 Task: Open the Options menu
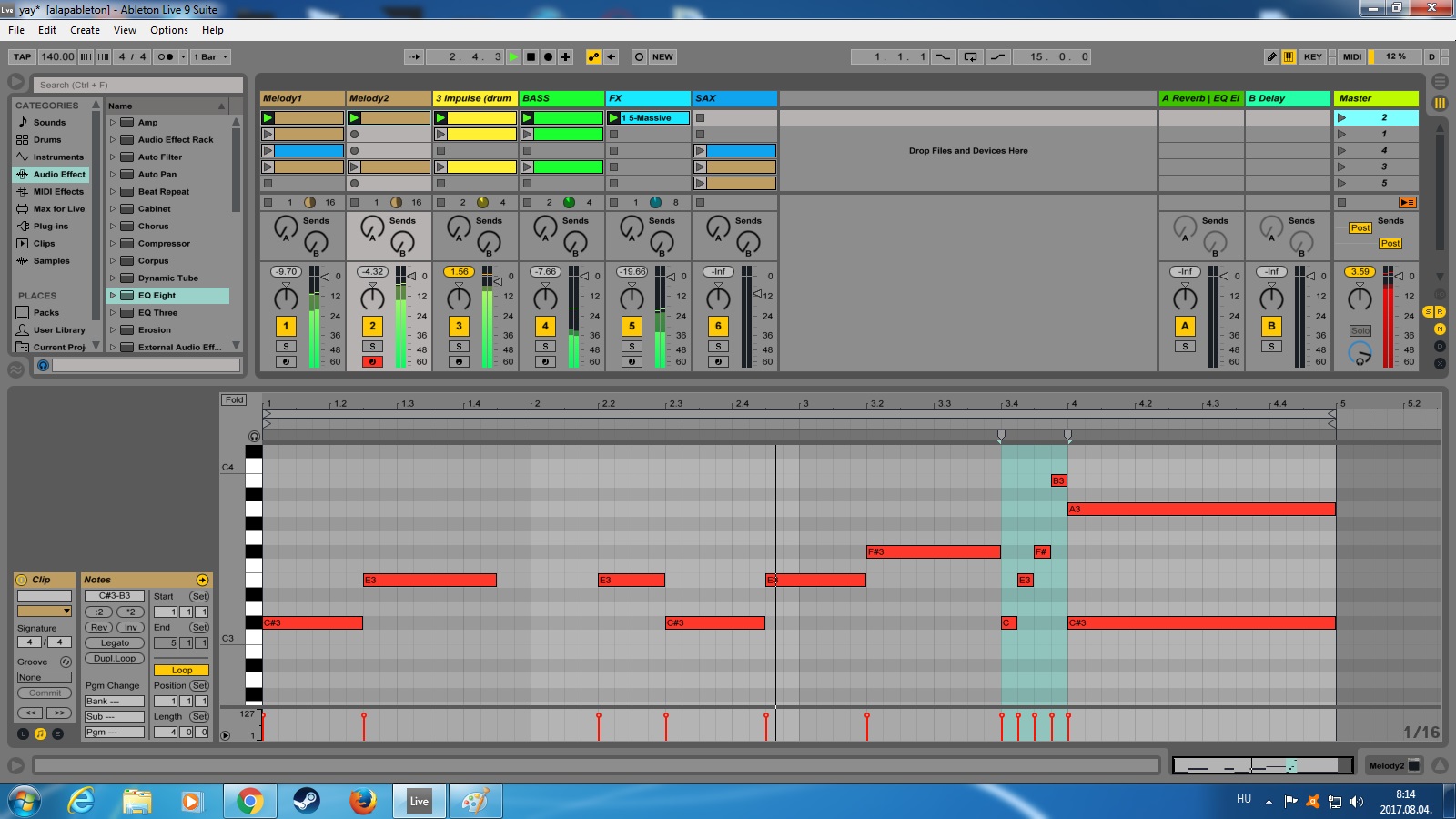(169, 30)
